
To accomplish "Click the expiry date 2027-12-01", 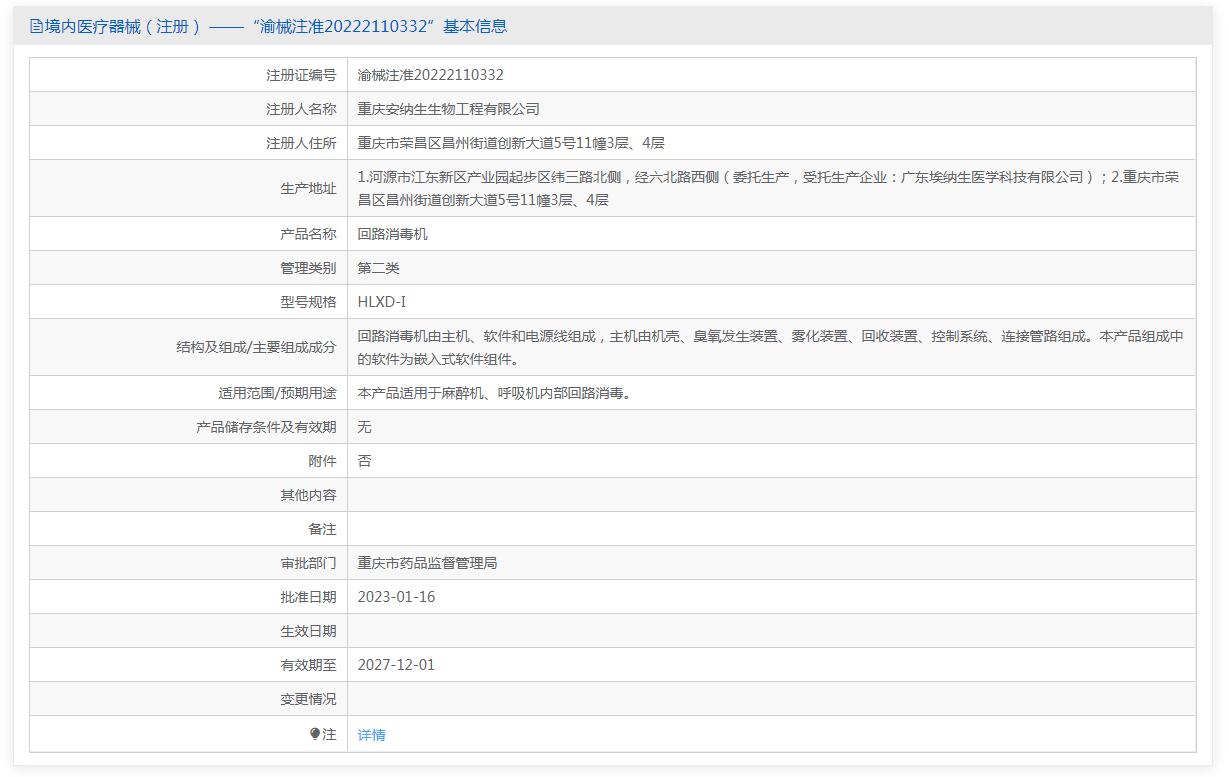I will (x=396, y=665).
